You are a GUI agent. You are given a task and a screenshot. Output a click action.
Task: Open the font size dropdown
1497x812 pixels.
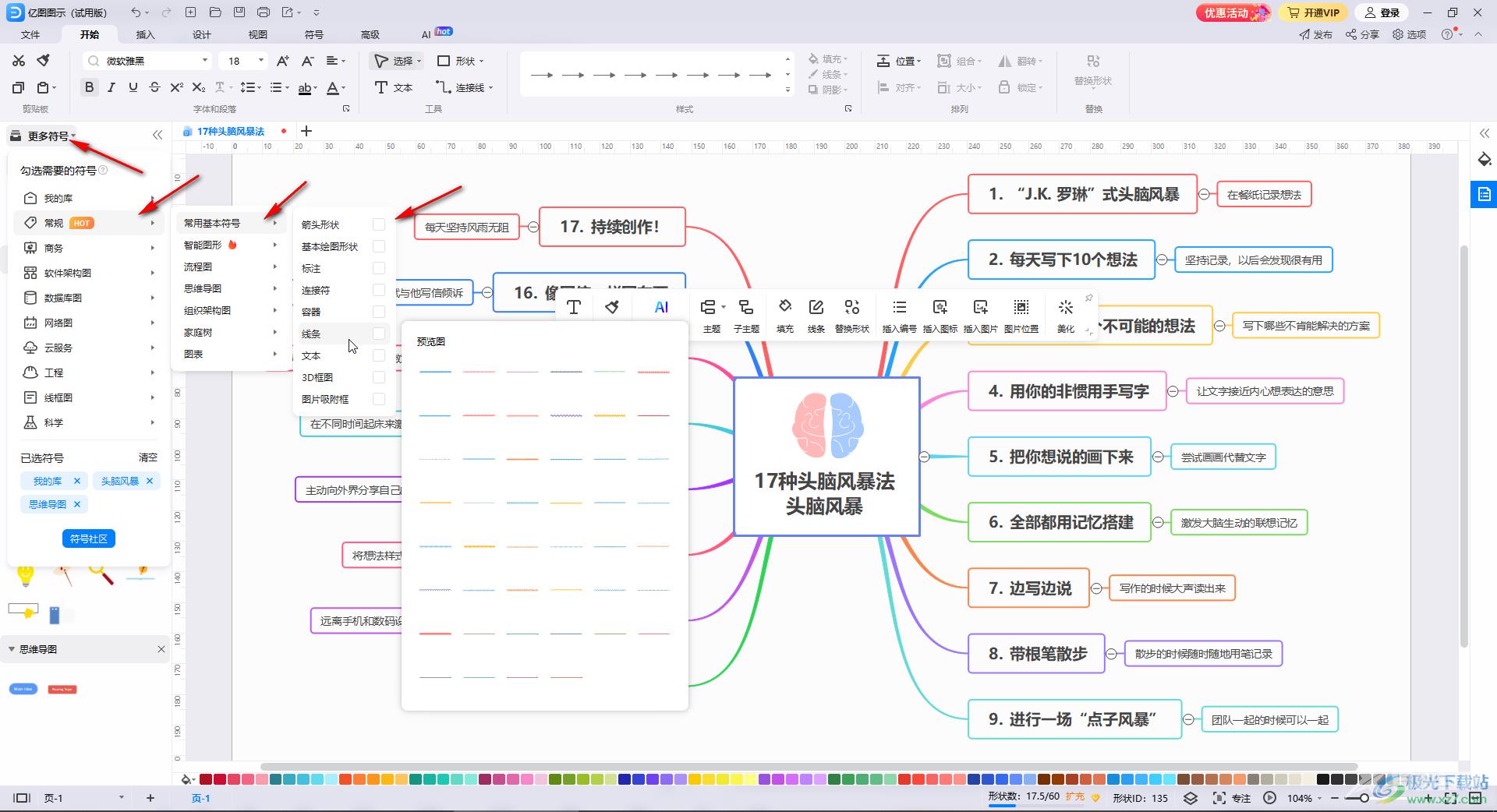click(x=261, y=61)
